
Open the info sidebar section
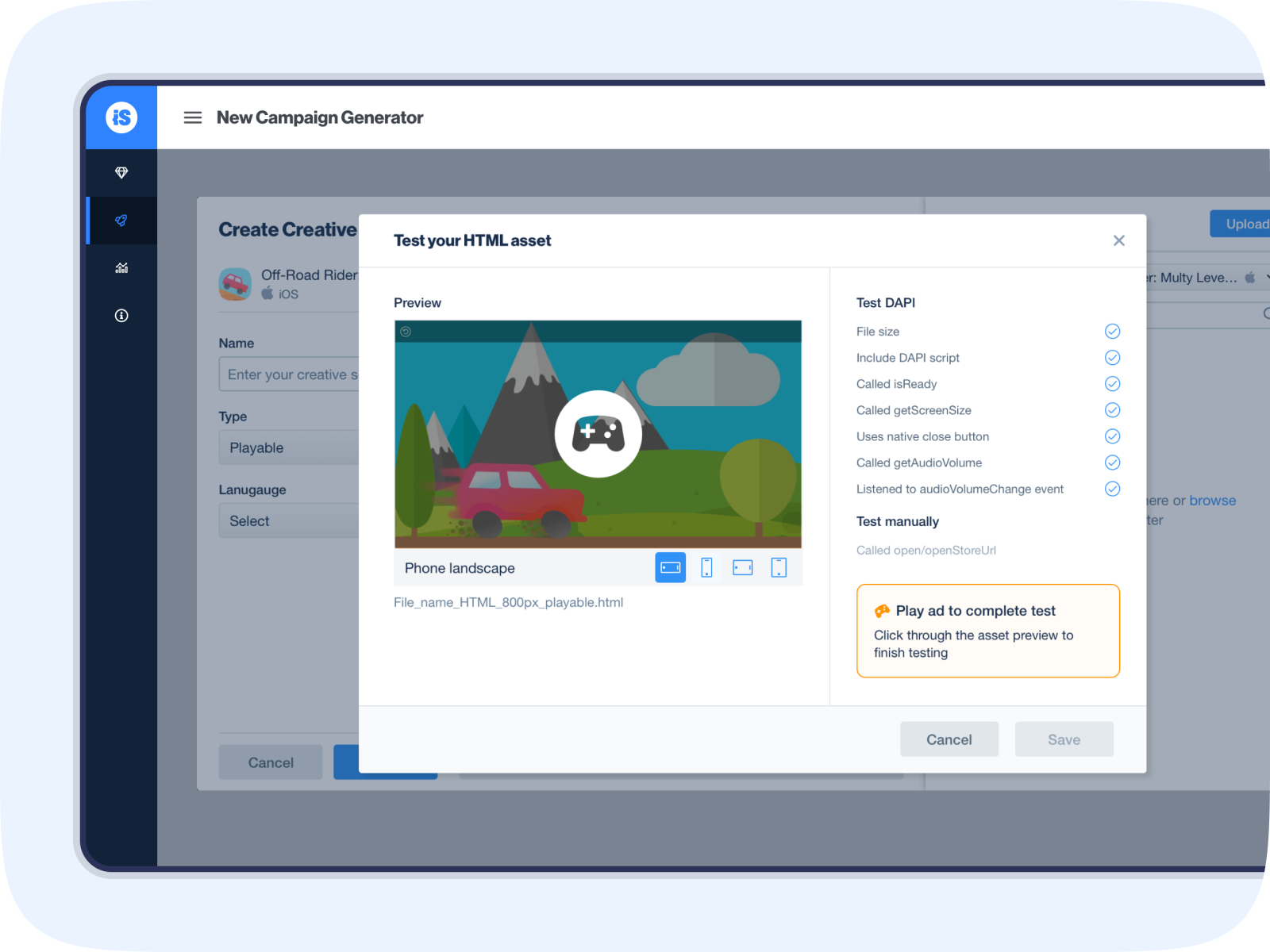(121, 316)
